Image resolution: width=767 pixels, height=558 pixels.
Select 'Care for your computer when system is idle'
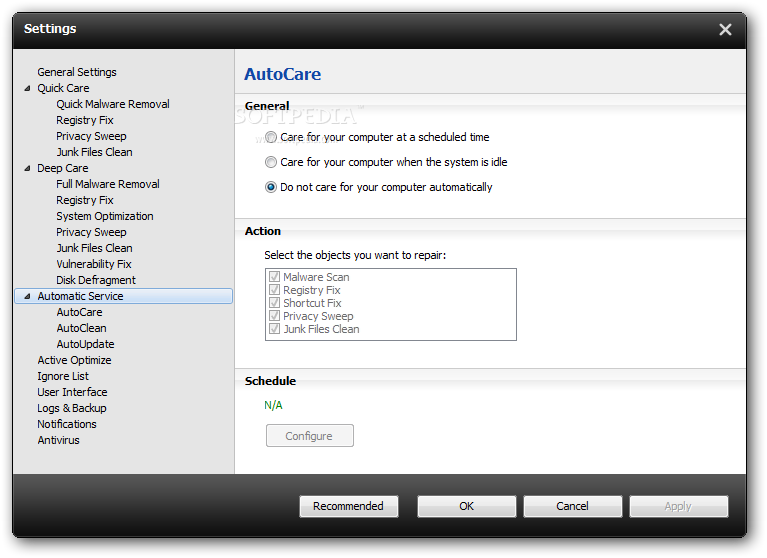tap(271, 162)
